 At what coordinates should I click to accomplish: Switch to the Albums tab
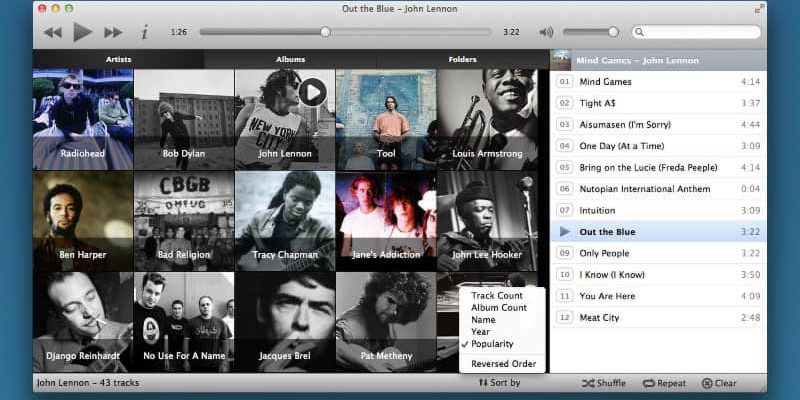[291, 59]
